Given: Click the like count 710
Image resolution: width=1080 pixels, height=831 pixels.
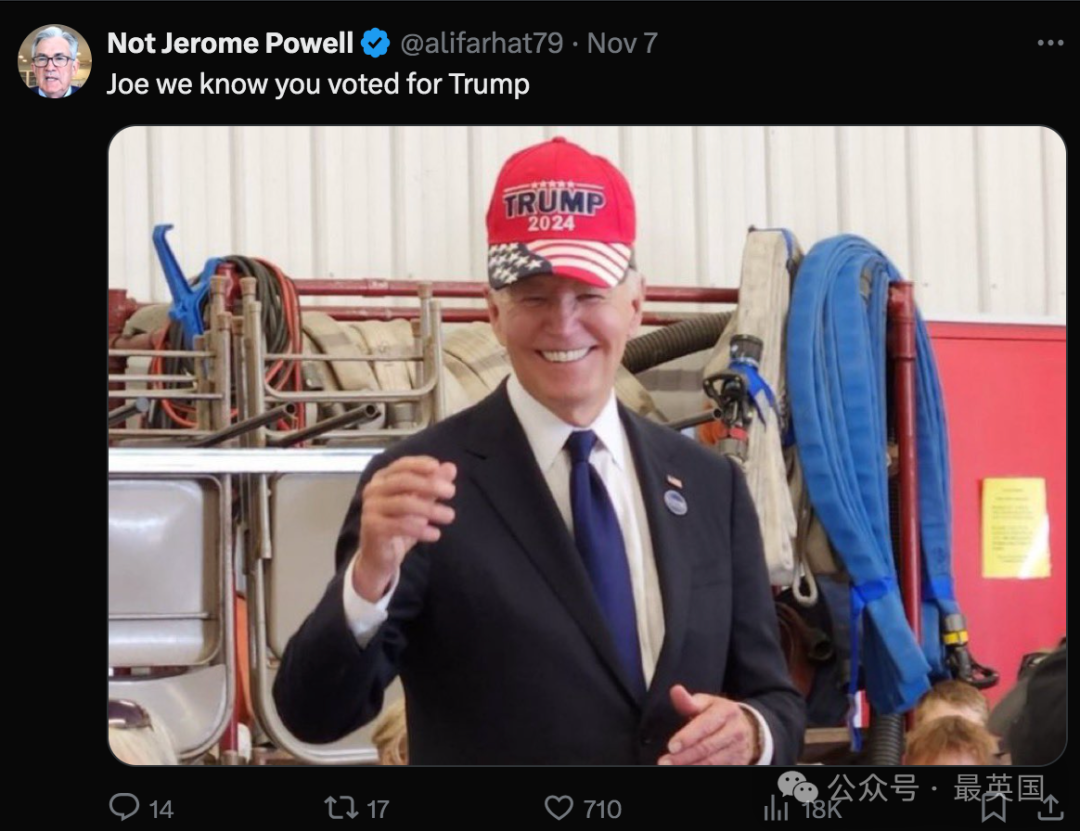Looking at the screenshot, I should (x=602, y=809).
